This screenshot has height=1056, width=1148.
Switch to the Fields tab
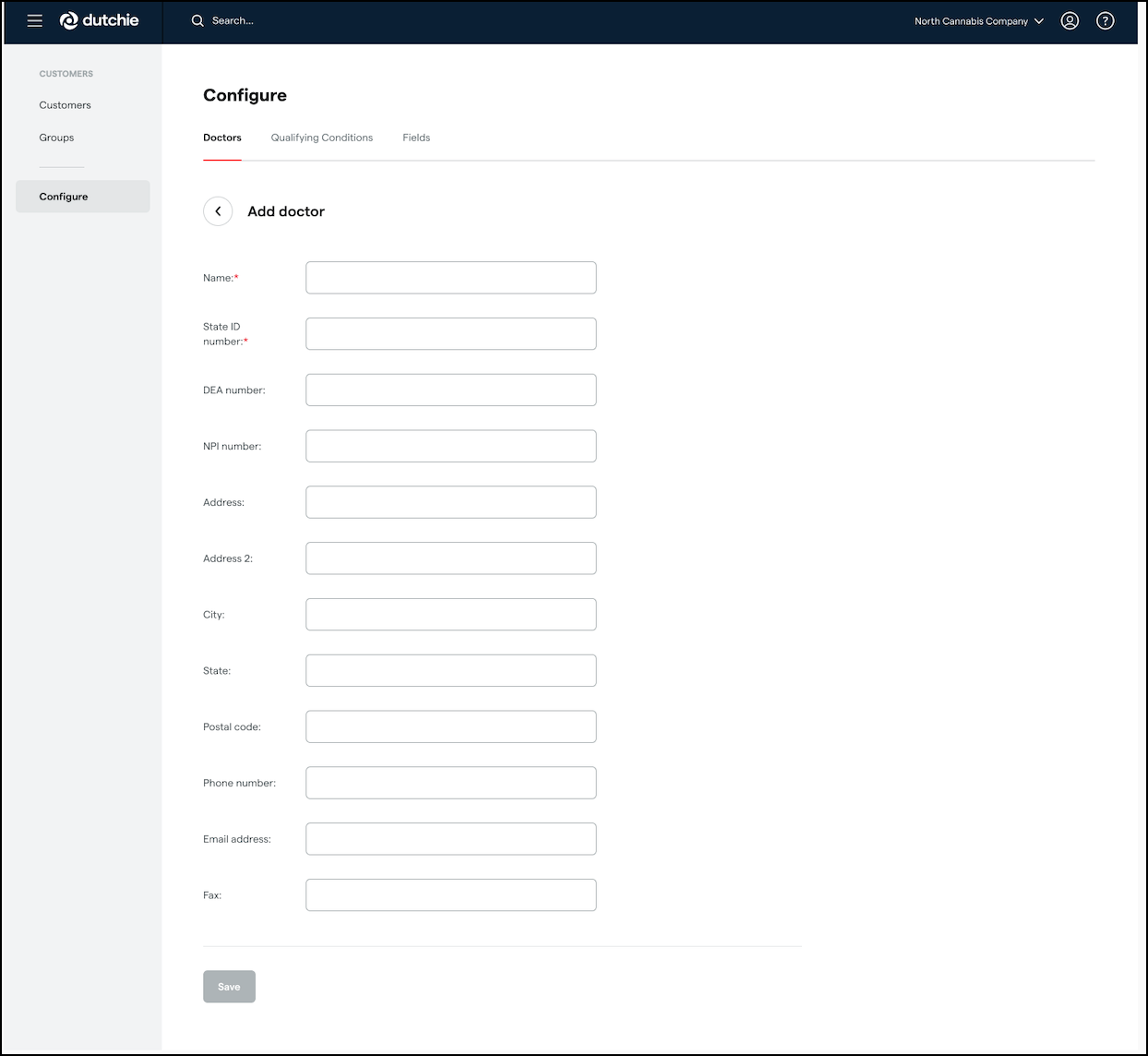pos(416,138)
